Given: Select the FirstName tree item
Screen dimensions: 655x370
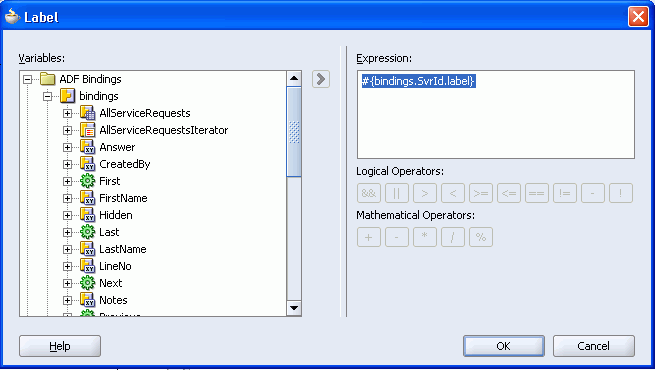Looking at the screenshot, I should click(x=123, y=198).
